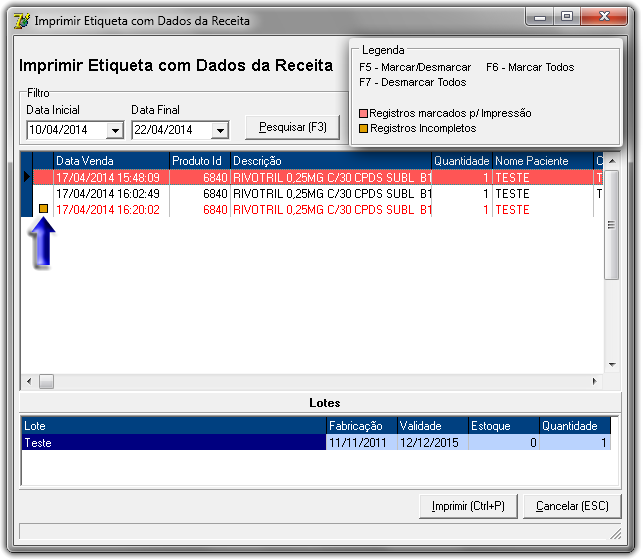This screenshot has width=643, height=559.
Task: Click the Pesquisar (F3) button
Action: 292,127
